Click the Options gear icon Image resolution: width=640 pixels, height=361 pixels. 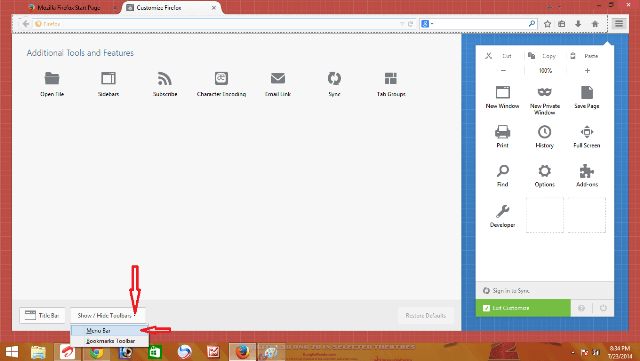[x=544, y=171]
